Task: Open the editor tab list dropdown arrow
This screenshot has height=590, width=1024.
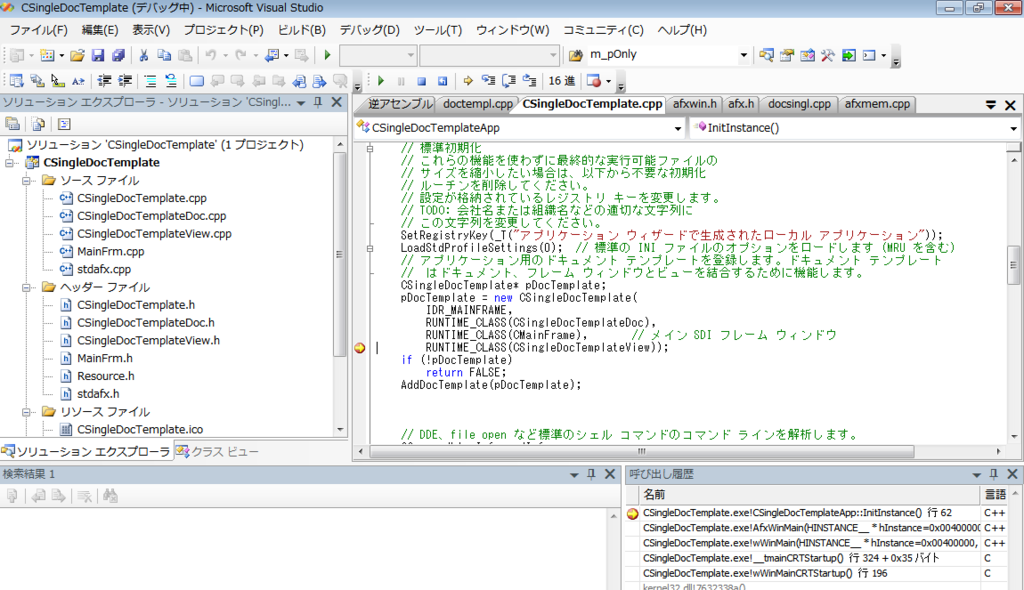Action: click(991, 105)
